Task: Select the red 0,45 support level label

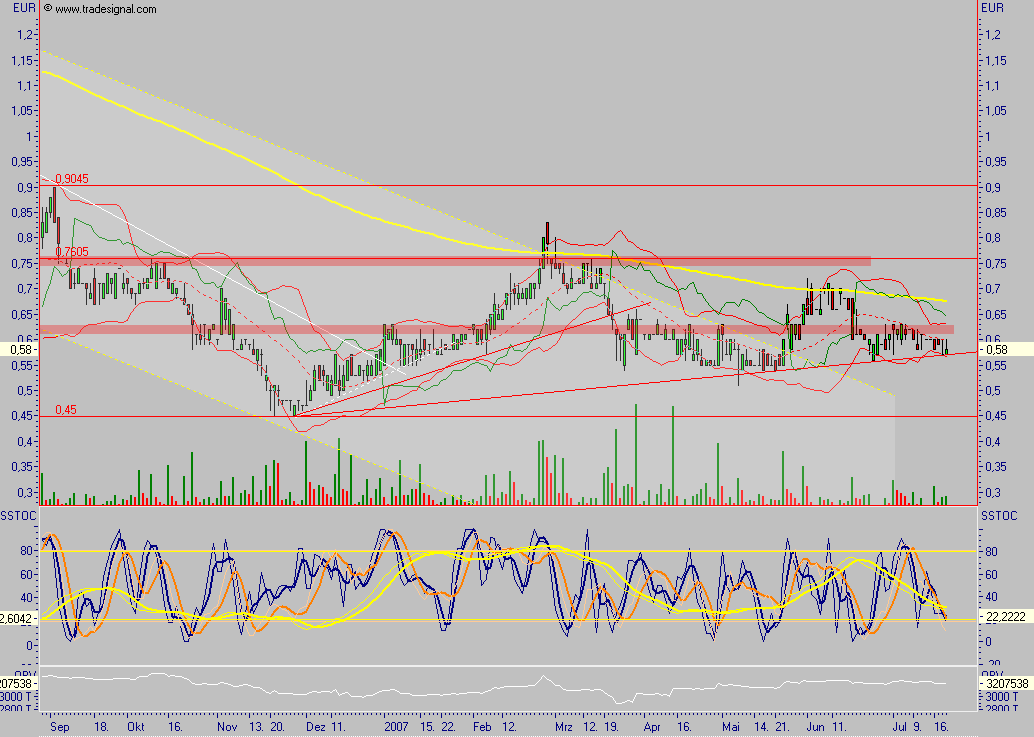Action: pos(66,409)
